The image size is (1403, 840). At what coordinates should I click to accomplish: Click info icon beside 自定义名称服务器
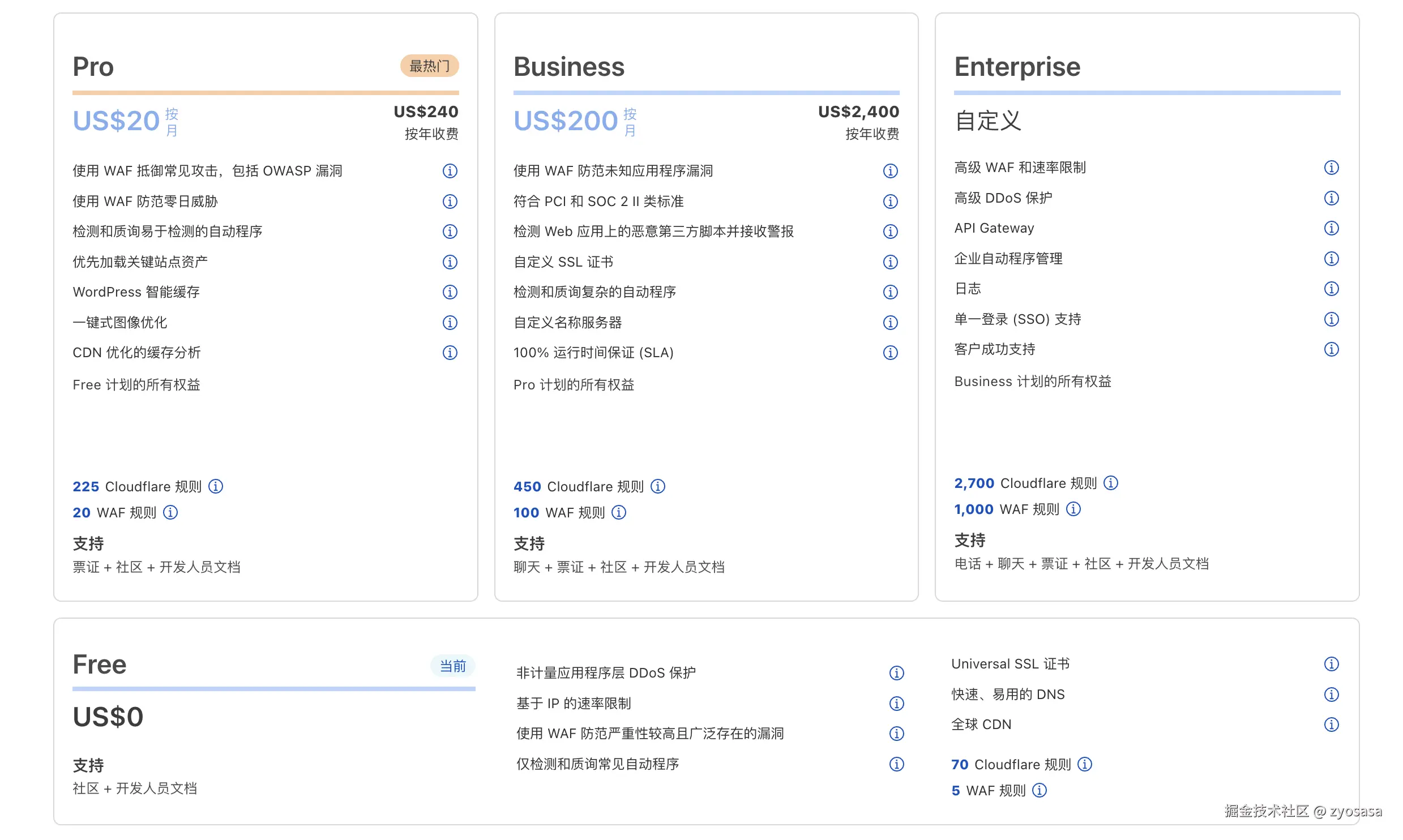point(891,323)
